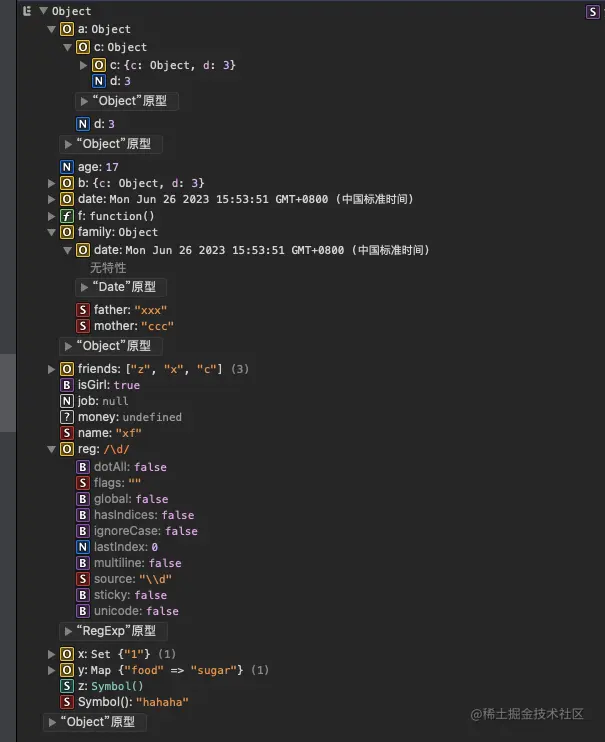This screenshot has width=605, height=742.
Task: Select the 'source: "\\d"' property row
Action: [x=124, y=579]
